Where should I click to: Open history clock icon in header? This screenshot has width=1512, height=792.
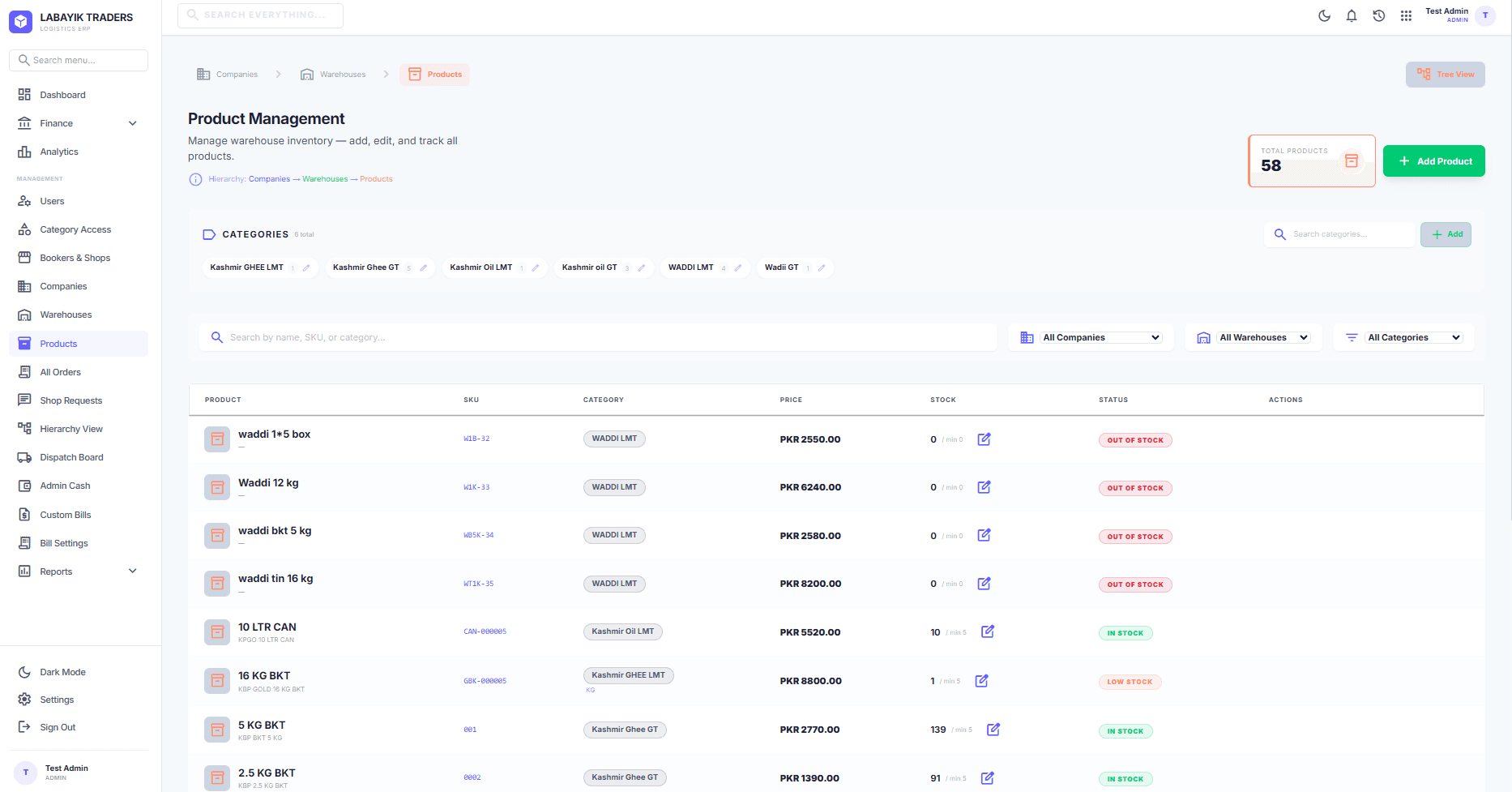[x=1378, y=15]
